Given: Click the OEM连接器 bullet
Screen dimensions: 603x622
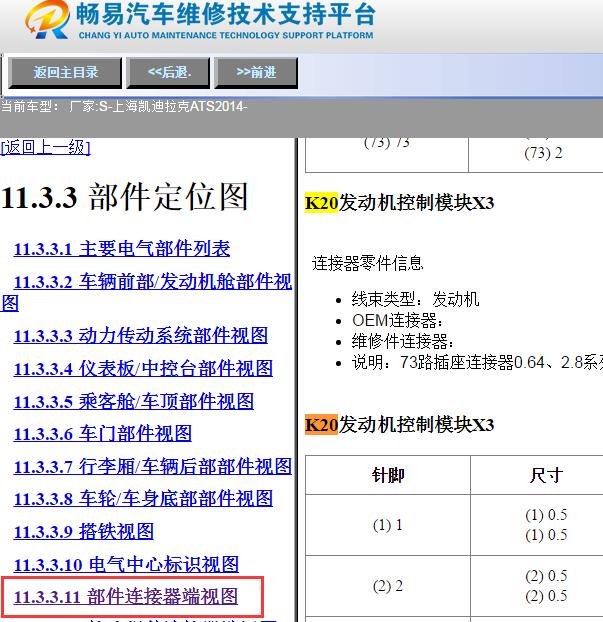Looking at the screenshot, I should tap(398, 320).
